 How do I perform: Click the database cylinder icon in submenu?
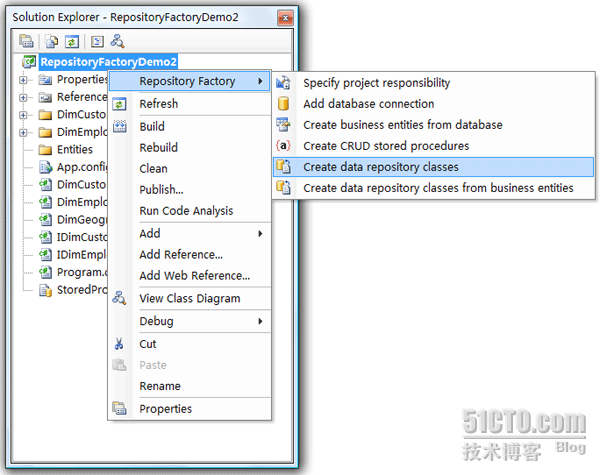(284, 104)
